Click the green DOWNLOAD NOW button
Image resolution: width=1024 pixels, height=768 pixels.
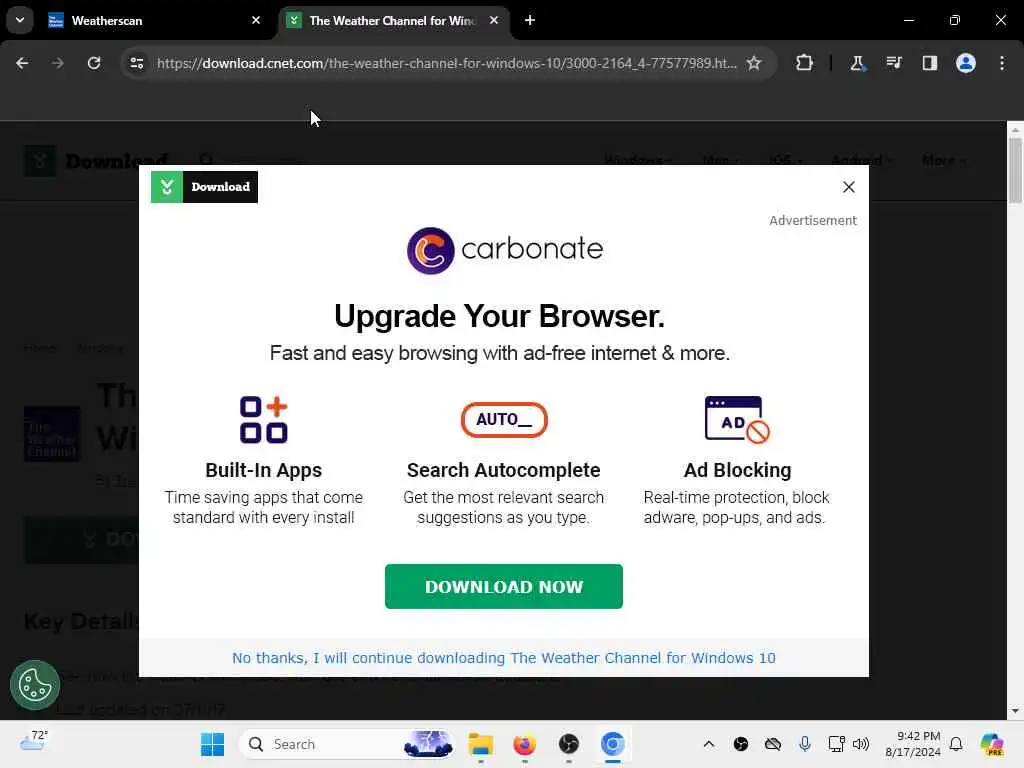tap(504, 586)
